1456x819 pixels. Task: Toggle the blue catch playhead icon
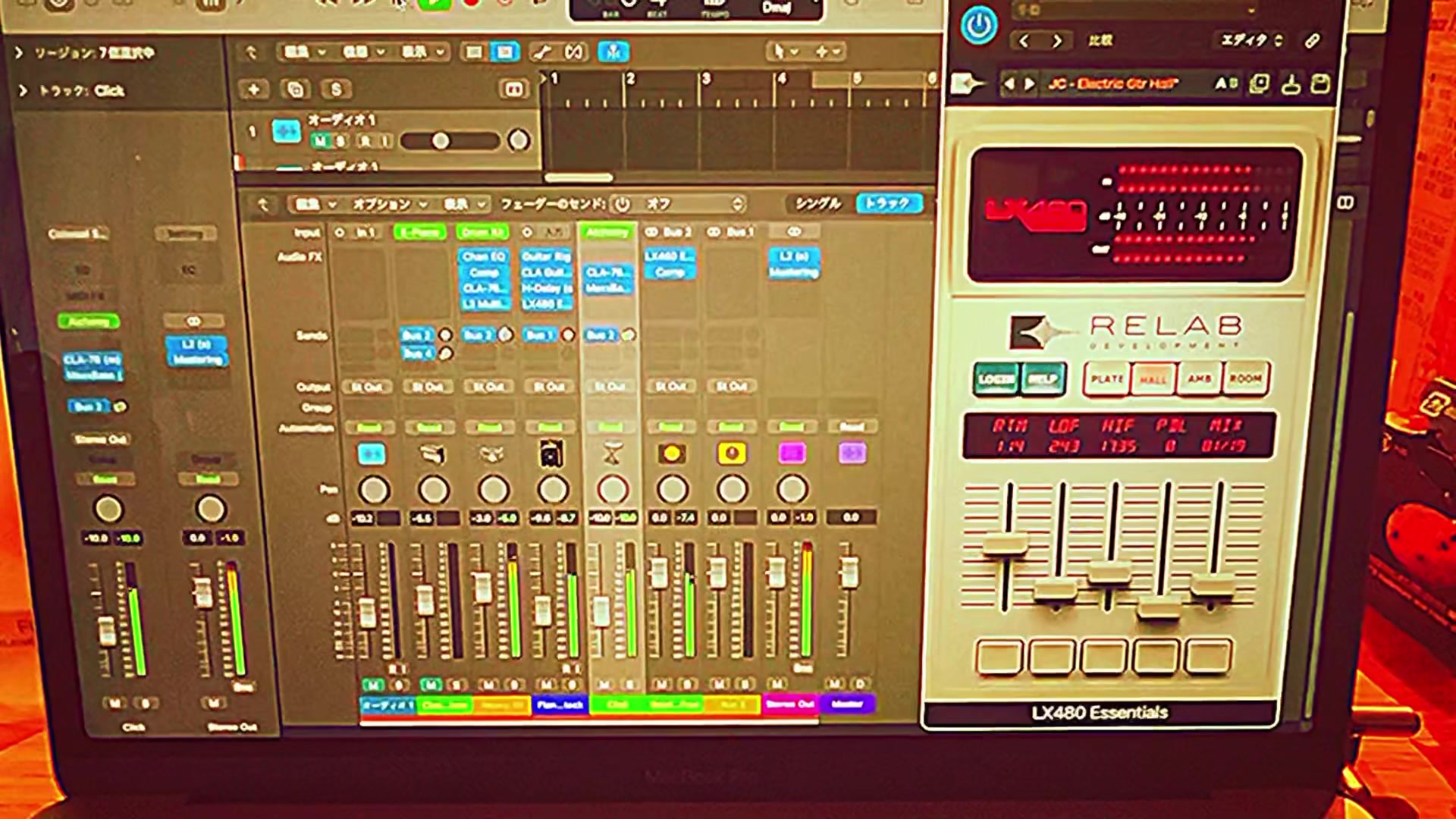(613, 52)
